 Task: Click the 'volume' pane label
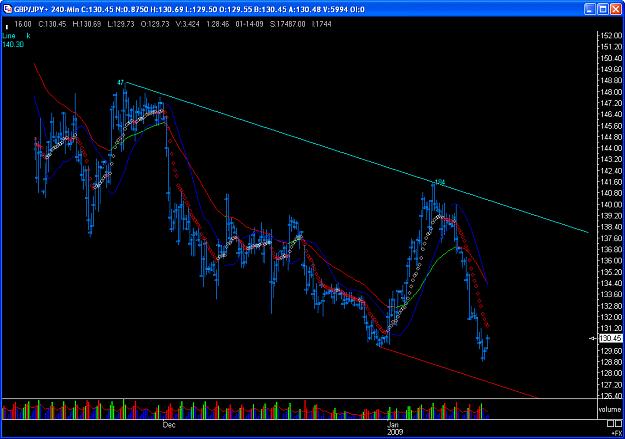610,409
